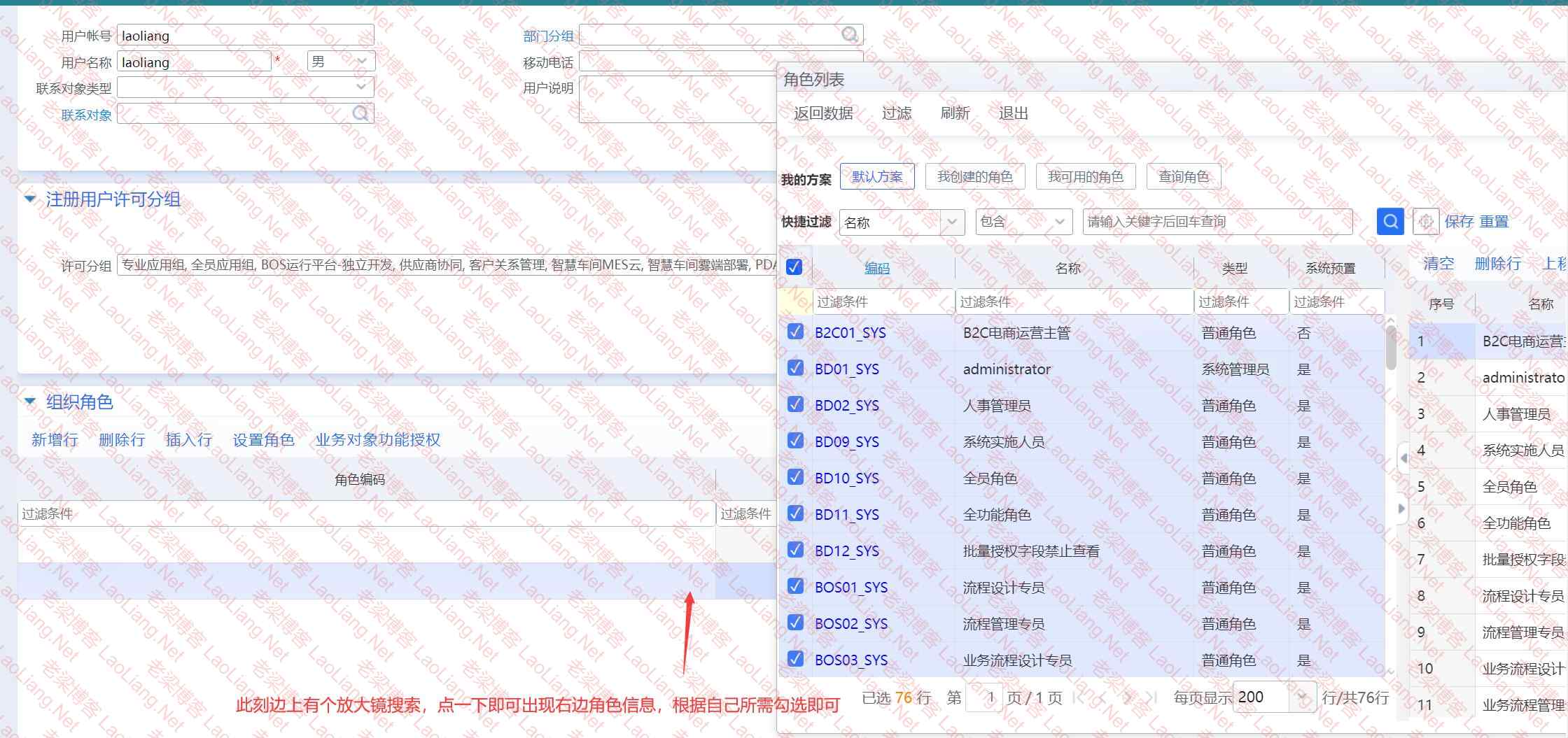Jump to last page in pager
1568x738 pixels.
[x=1152, y=697]
